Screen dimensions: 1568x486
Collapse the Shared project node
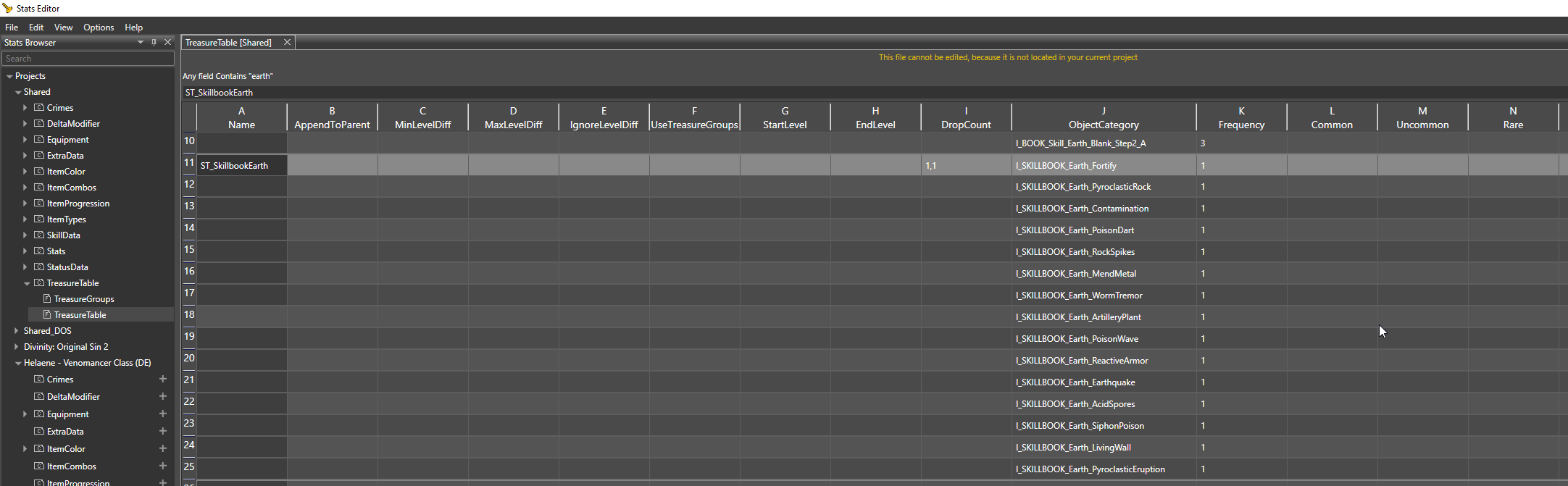point(18,92)
